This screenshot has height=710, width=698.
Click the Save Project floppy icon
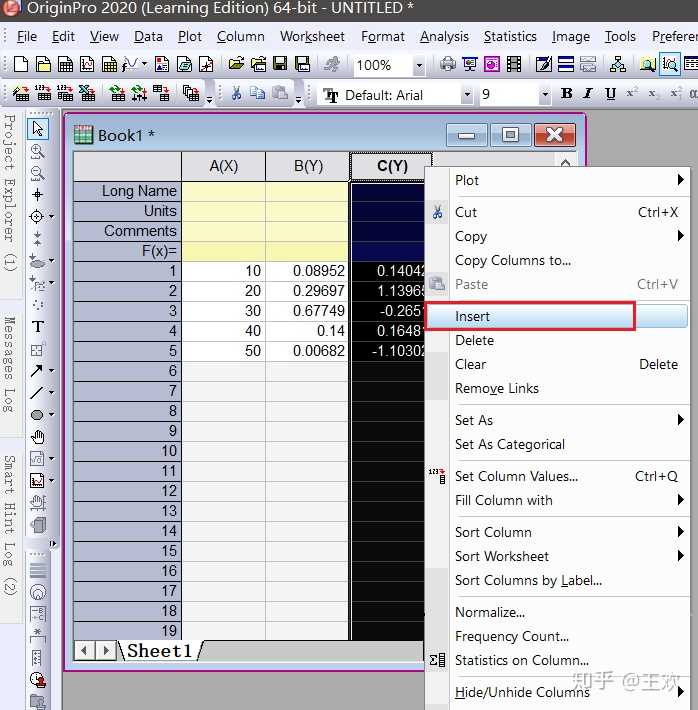[x=280, y=64]
